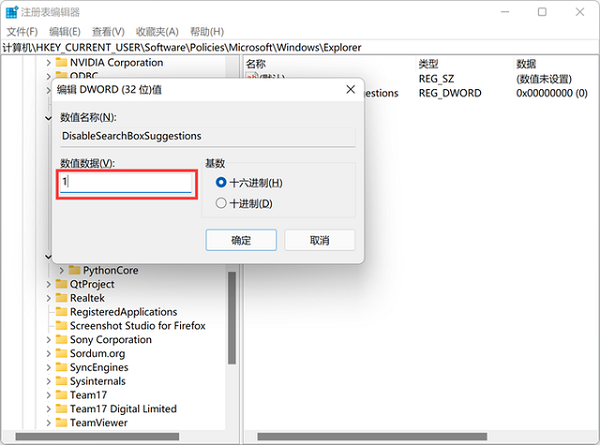Click the Realtek folder icon

tap(60, 298)
